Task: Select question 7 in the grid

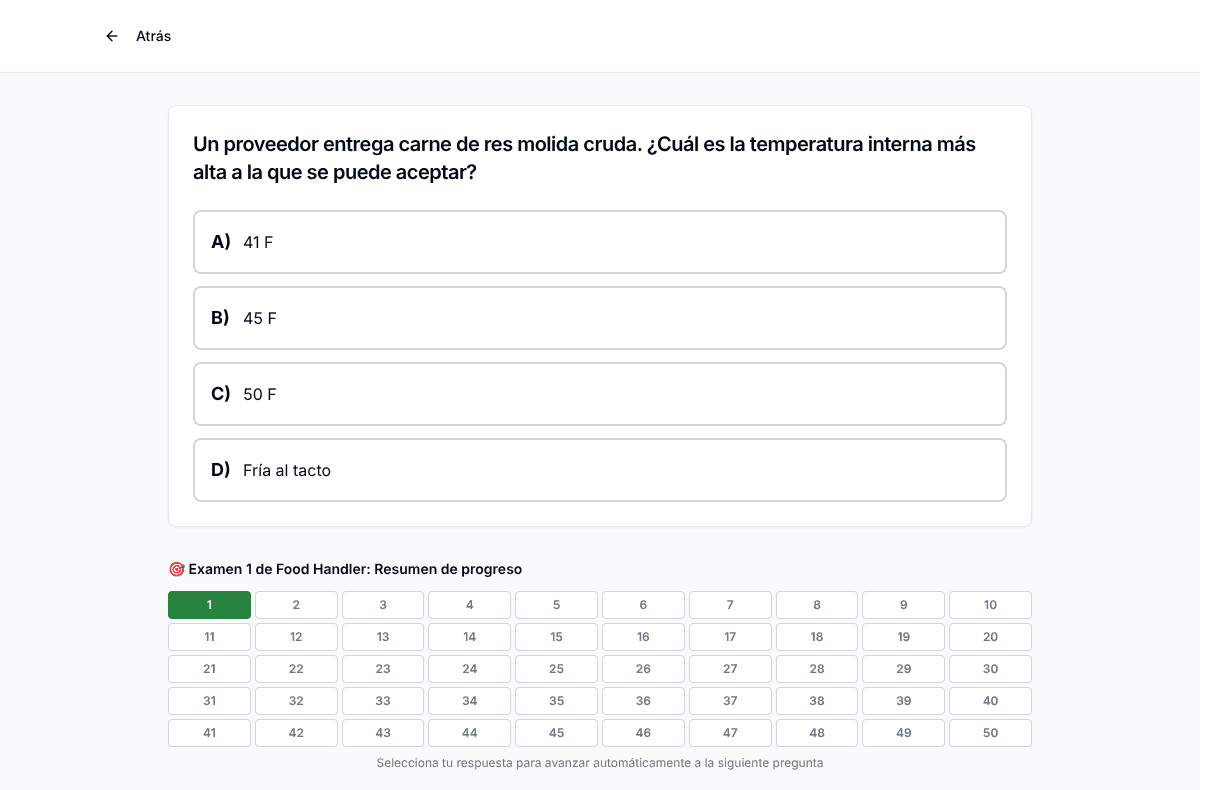Action: pyautogui.click(x=730, y=605)
